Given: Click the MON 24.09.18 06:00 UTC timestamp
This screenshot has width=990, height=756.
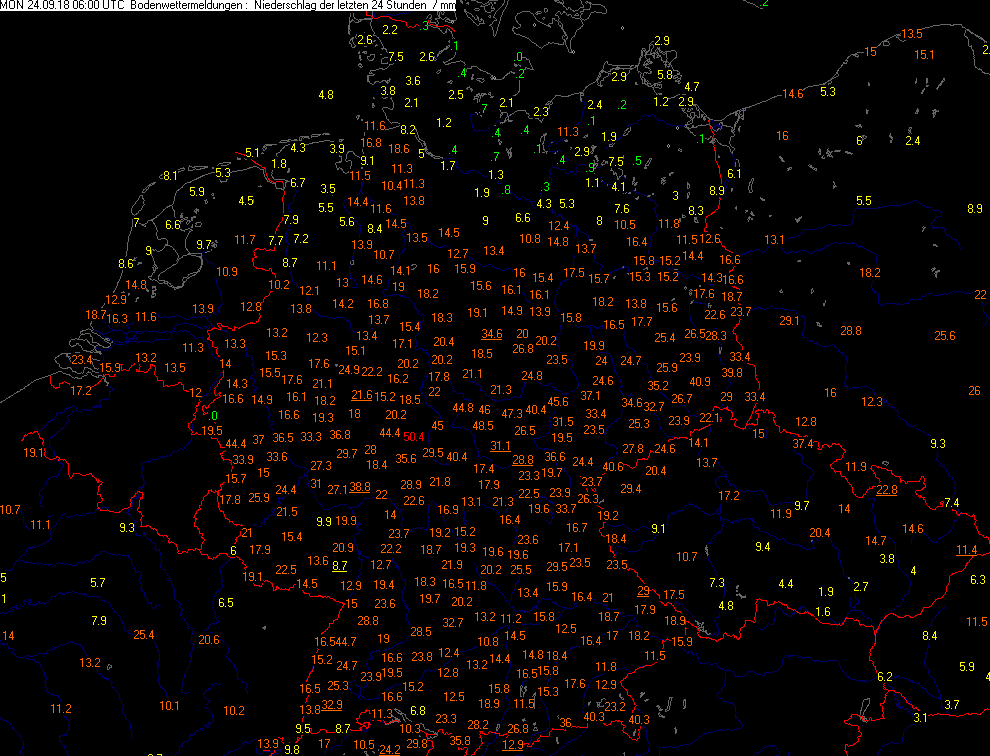Looking at the screenshot, I should click(62, 6).
